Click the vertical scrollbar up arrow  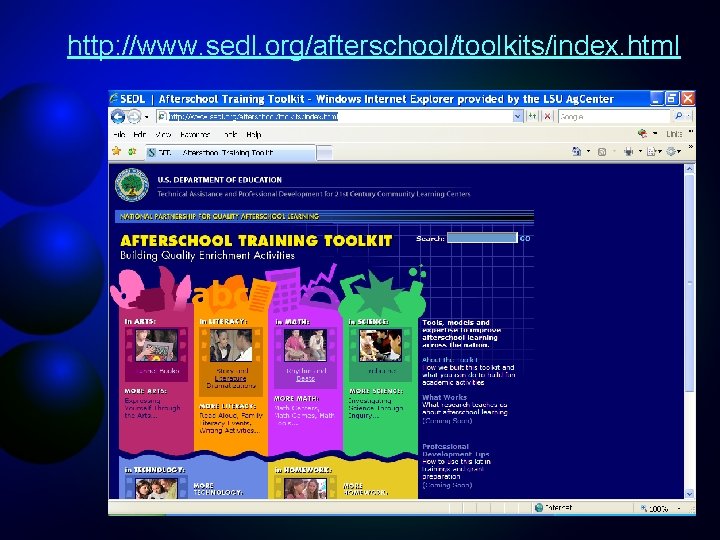(689, 169)
